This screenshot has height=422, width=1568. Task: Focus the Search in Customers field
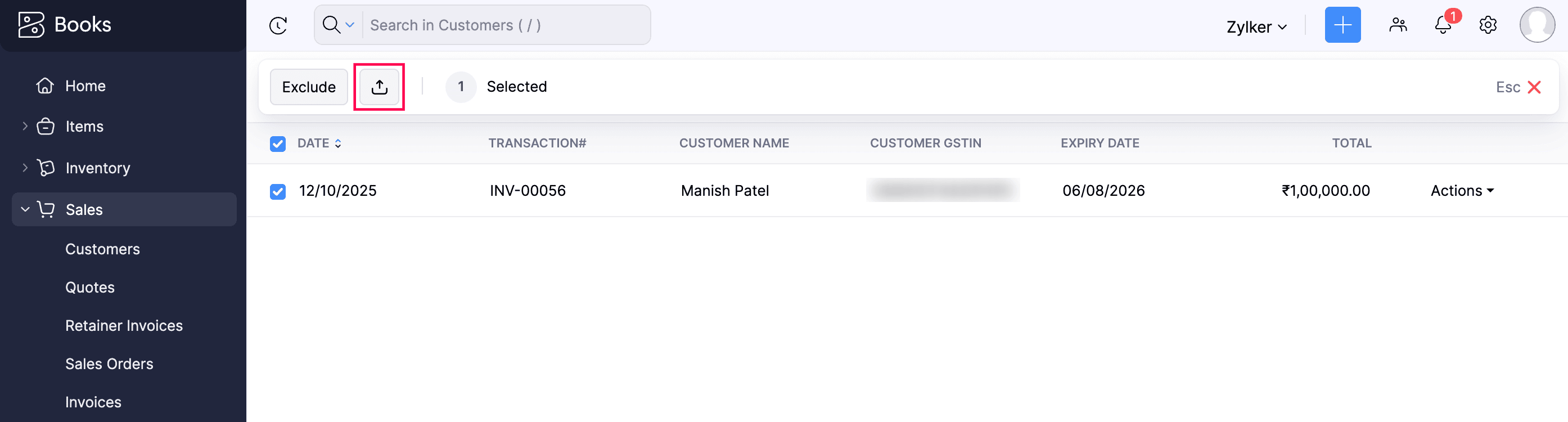pyautogui.click(x=506, y=25)
